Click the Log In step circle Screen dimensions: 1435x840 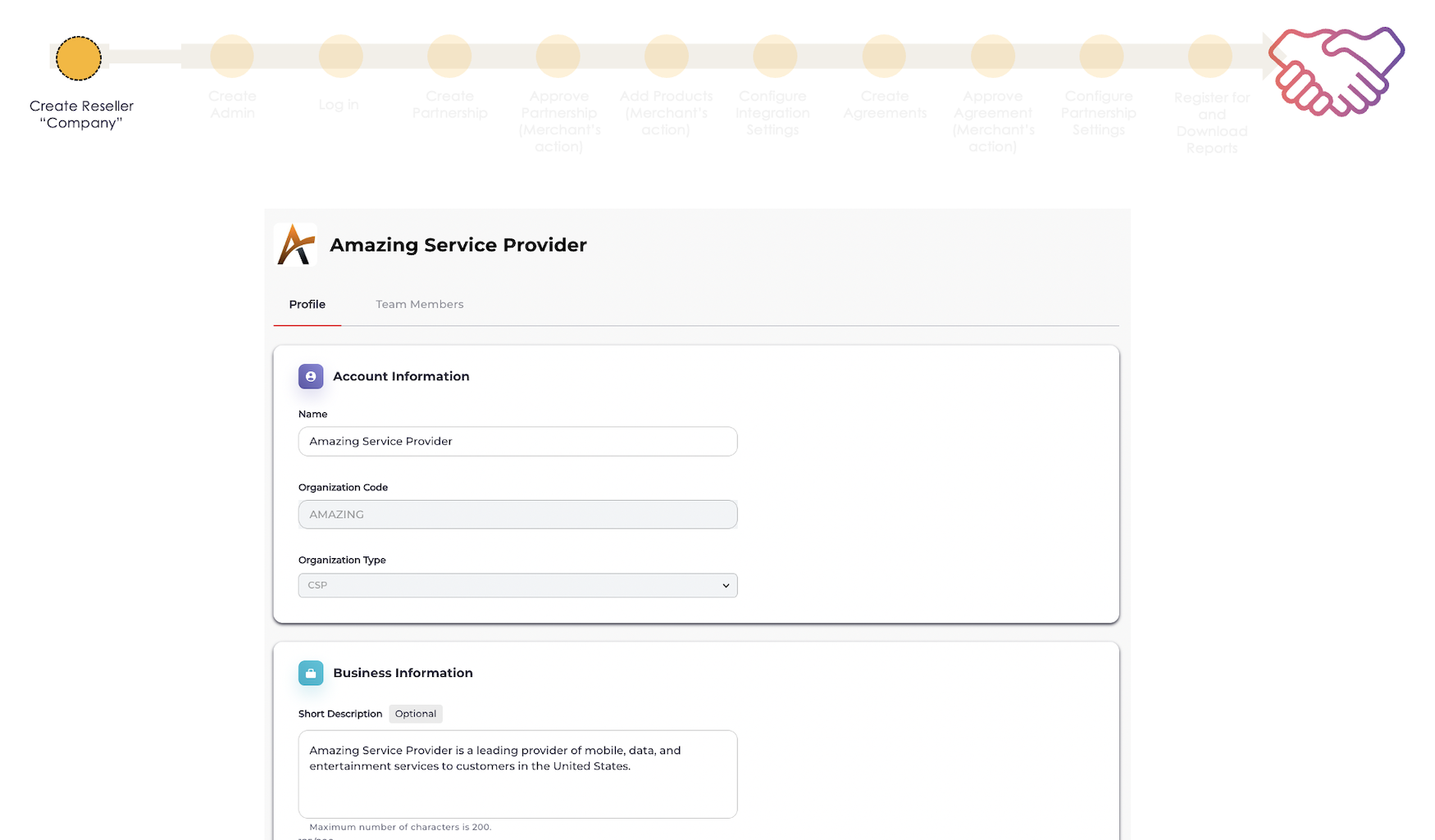pos(340,57)
